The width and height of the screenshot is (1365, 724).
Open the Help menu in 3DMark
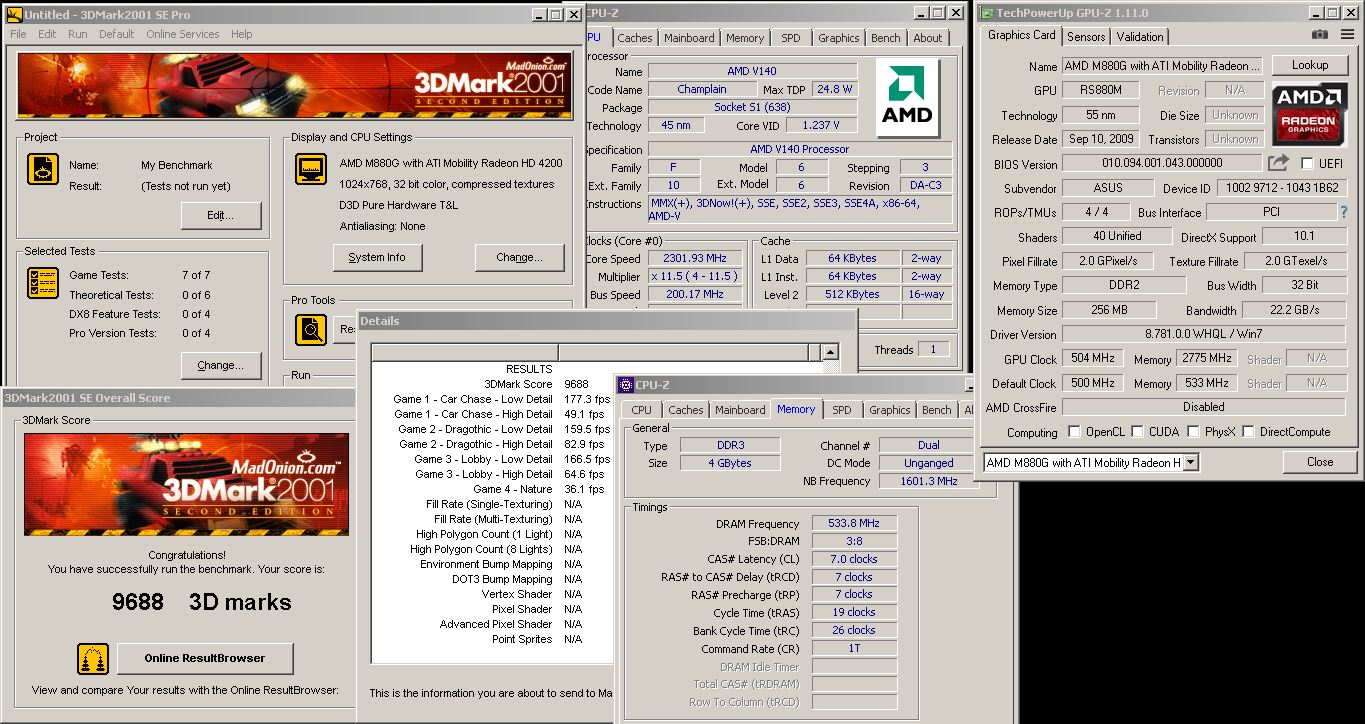[242, 34]
